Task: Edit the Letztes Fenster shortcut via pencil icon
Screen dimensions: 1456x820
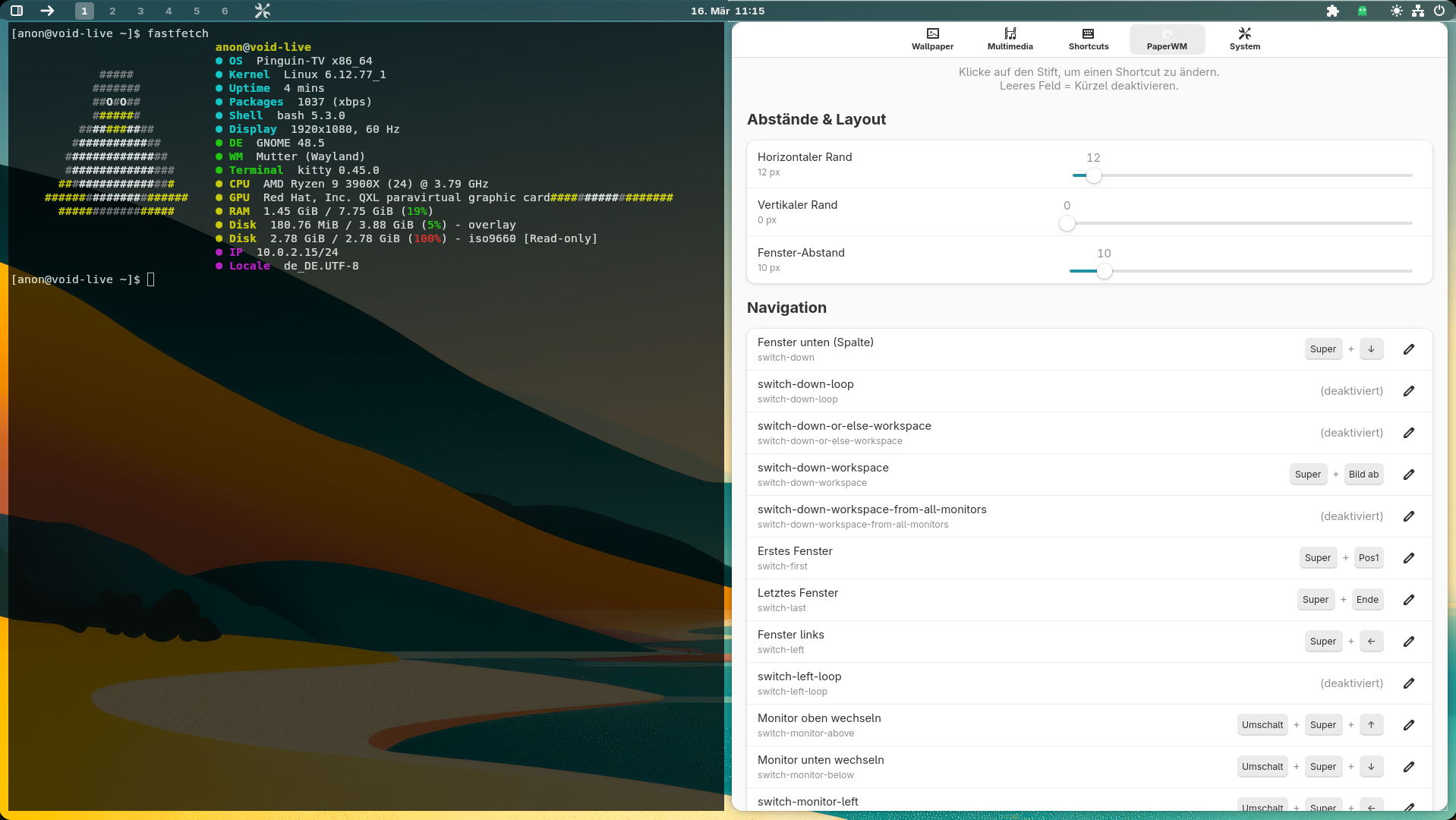Action: pos(1408,600)
